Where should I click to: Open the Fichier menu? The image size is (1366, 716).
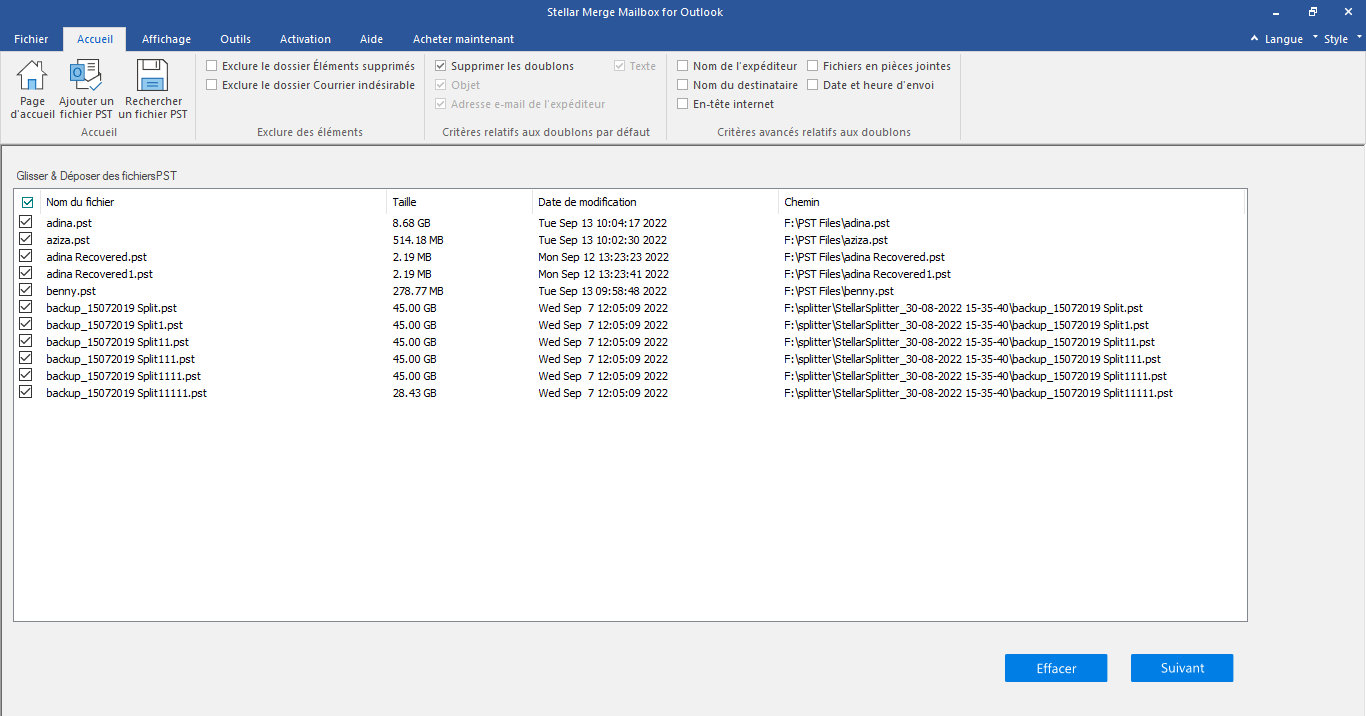coord(31,39)
